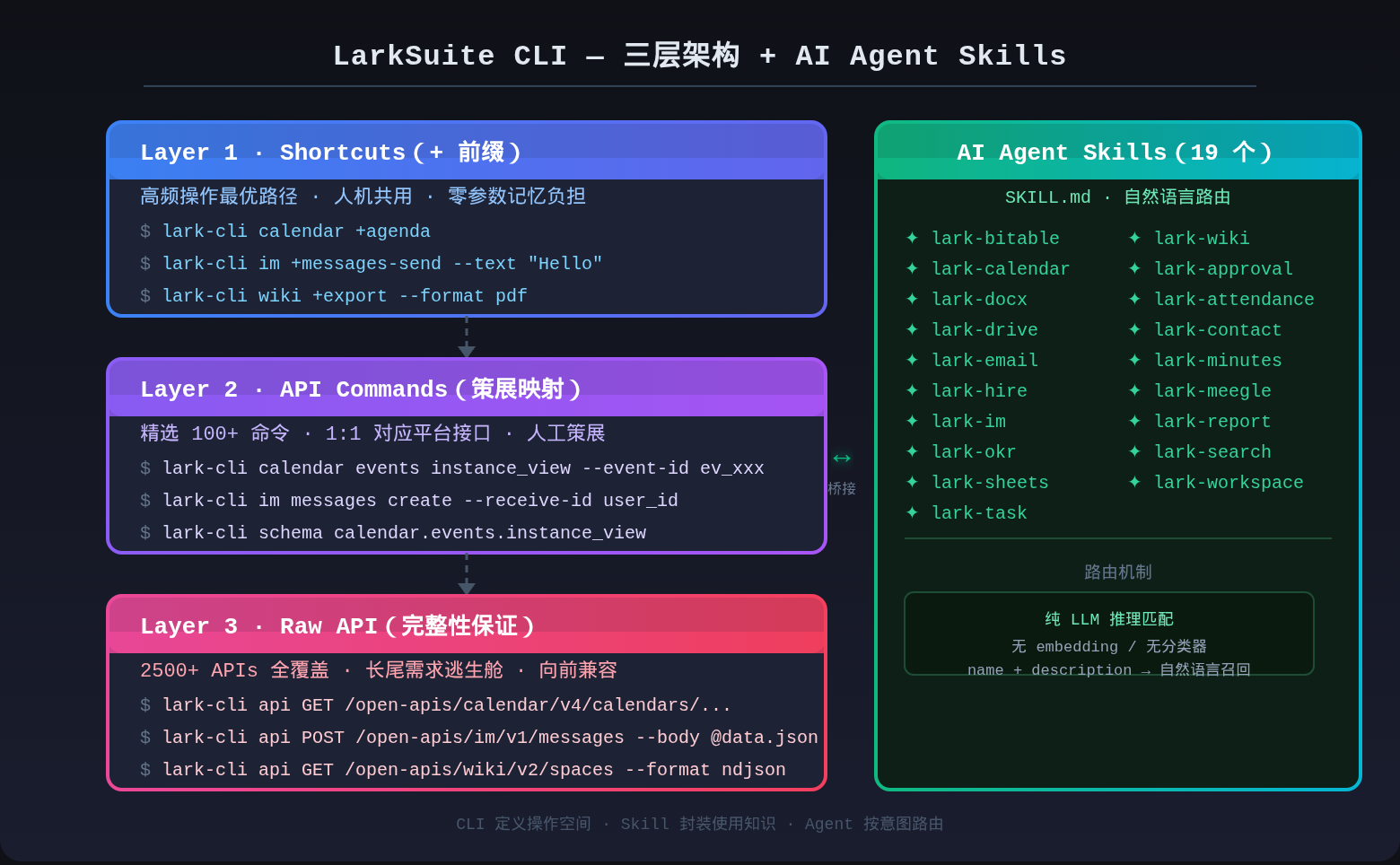
Task: Click the Layer 1 Shortcuts header
Action: pyautogui.click(x=467, y=151)
